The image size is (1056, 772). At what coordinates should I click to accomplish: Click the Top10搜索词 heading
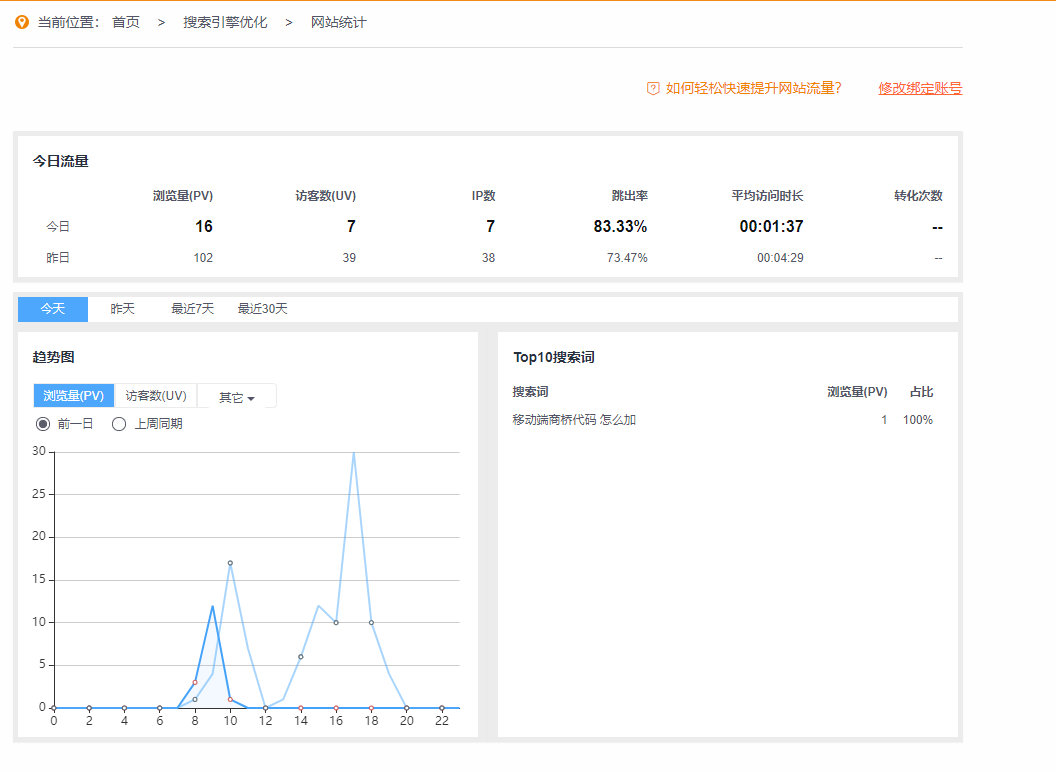point(554,358)
